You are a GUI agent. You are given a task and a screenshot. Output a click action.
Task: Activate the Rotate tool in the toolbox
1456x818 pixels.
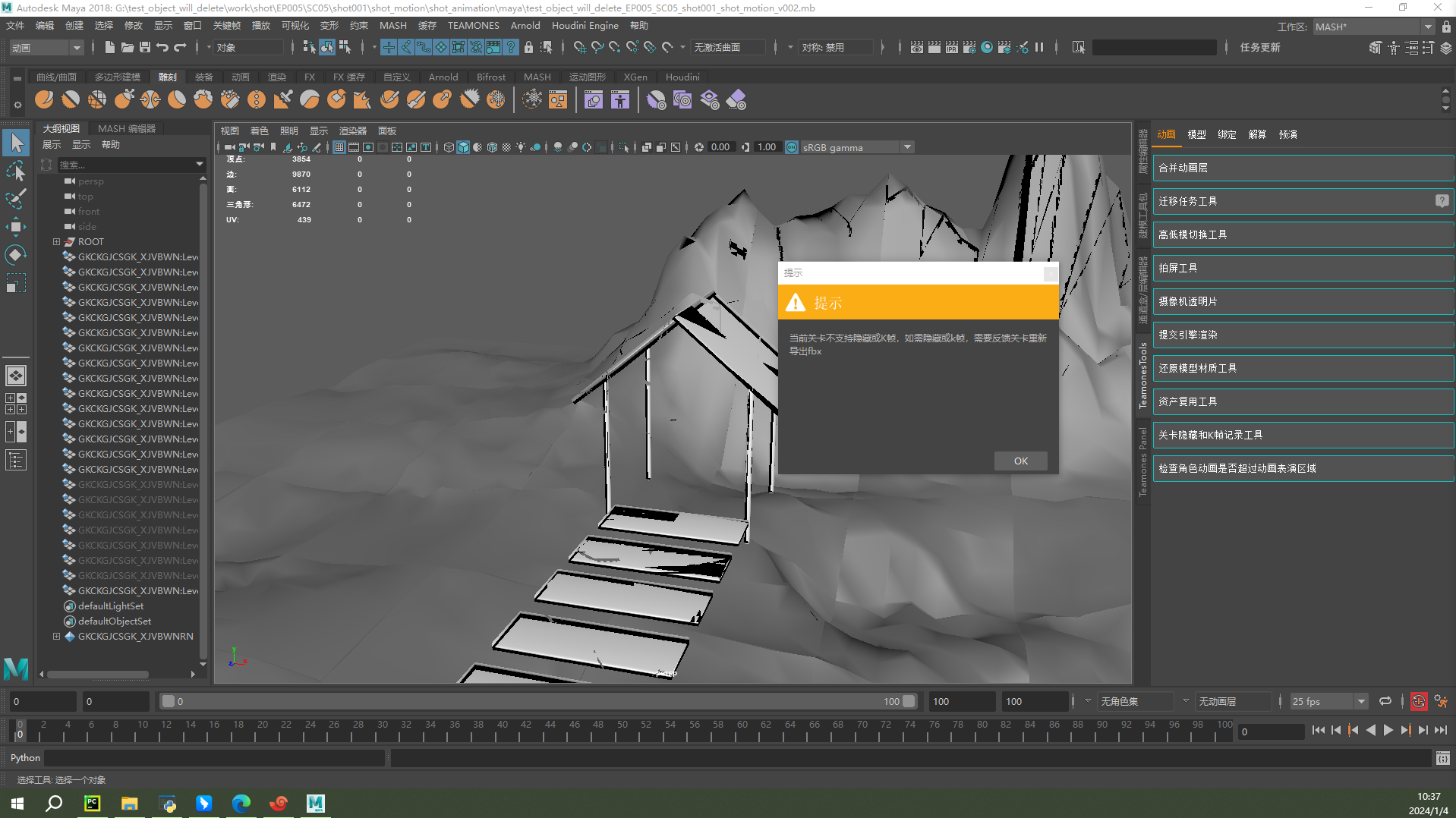[x=15, y=255]
